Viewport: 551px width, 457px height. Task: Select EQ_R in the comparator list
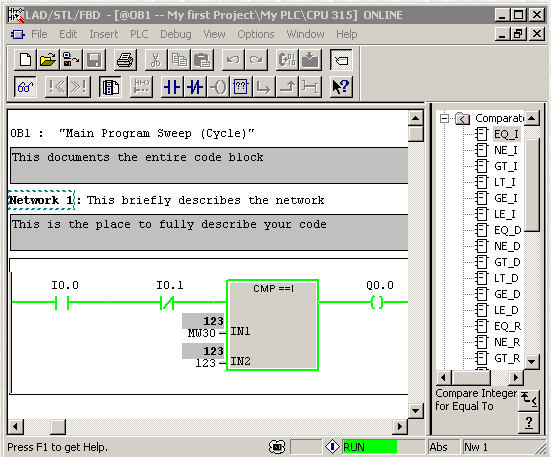point(507,326)
